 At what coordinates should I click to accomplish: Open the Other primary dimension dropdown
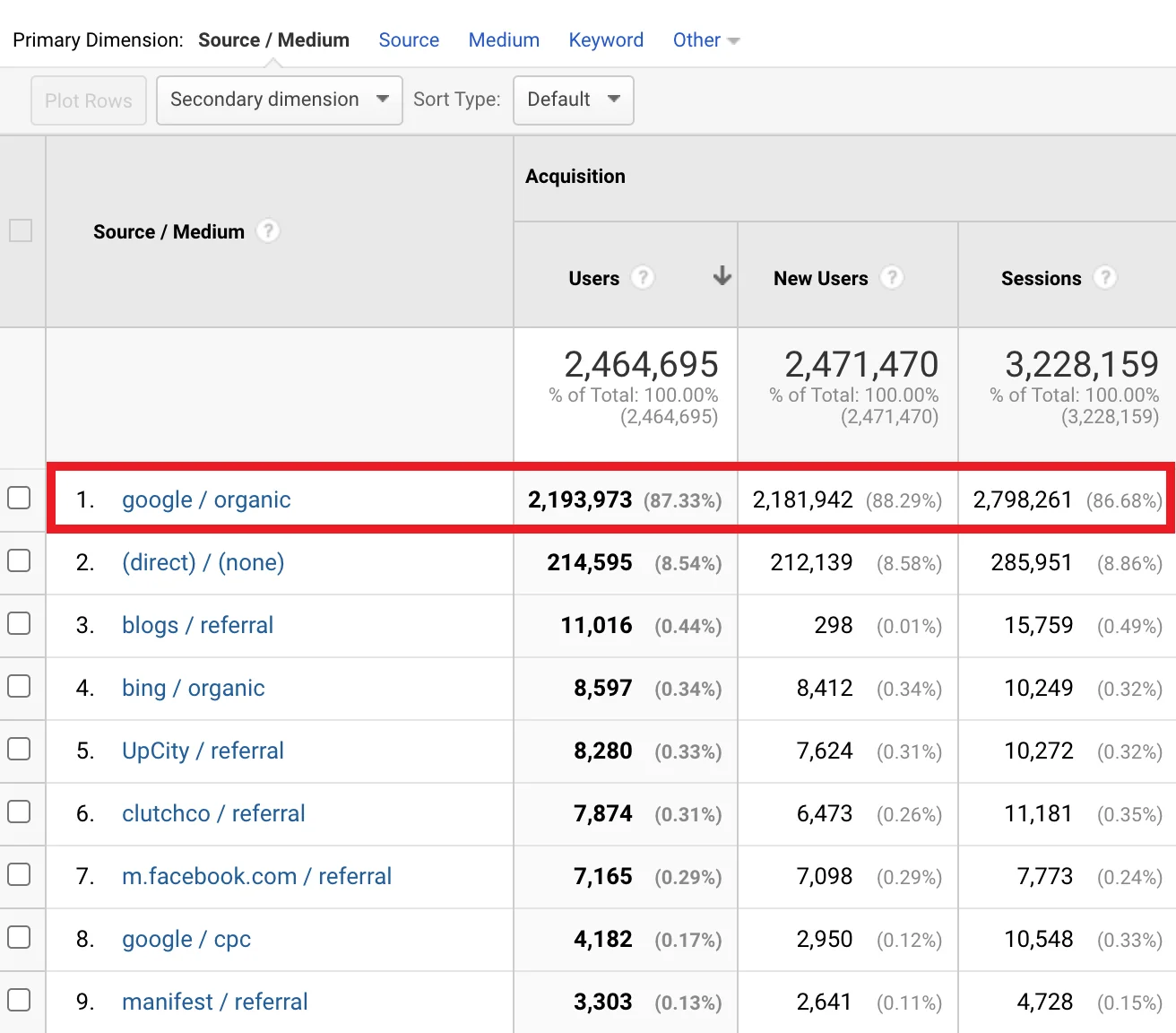(x=705, y=40)
